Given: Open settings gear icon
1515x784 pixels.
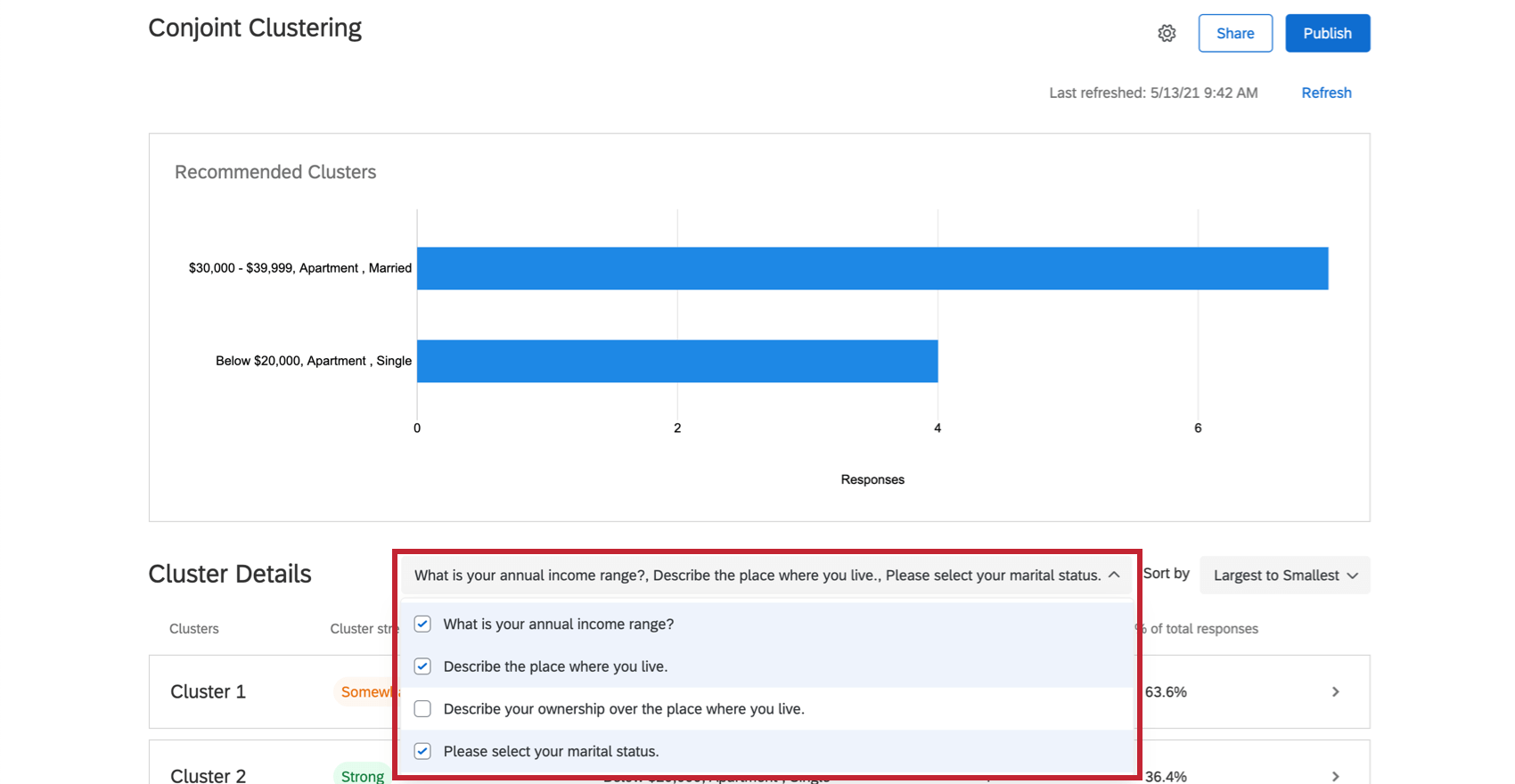Looking at the screenshot, I should (x=1167, y=33).
